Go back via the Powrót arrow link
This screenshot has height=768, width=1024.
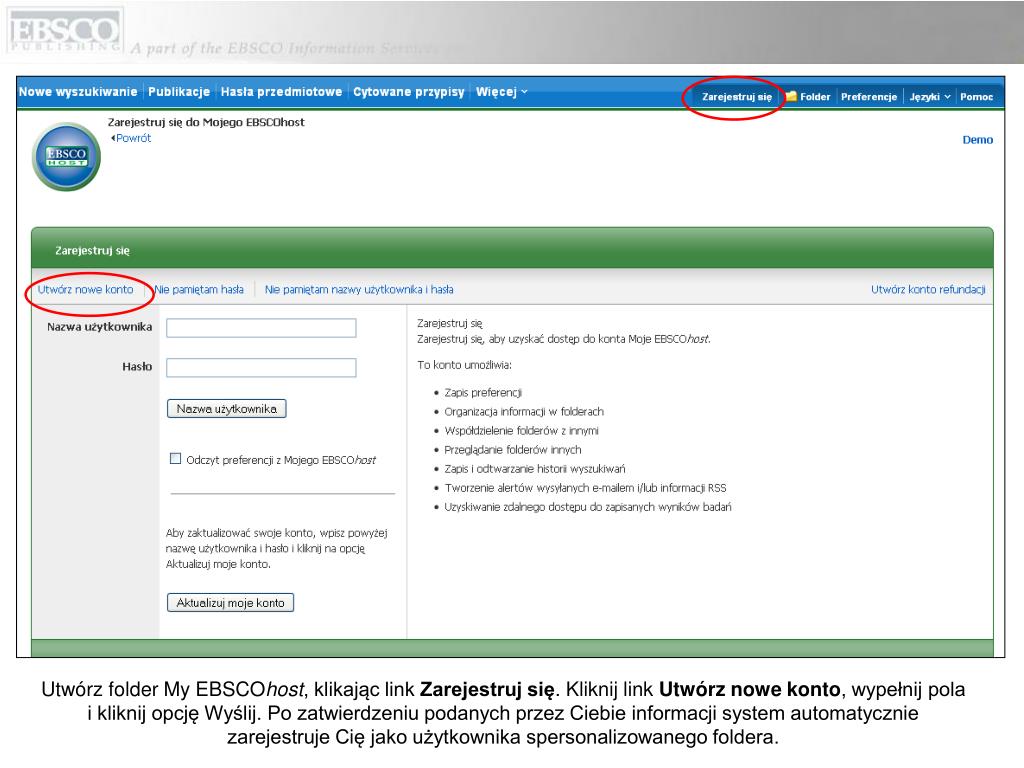click(x=131, y=138)
